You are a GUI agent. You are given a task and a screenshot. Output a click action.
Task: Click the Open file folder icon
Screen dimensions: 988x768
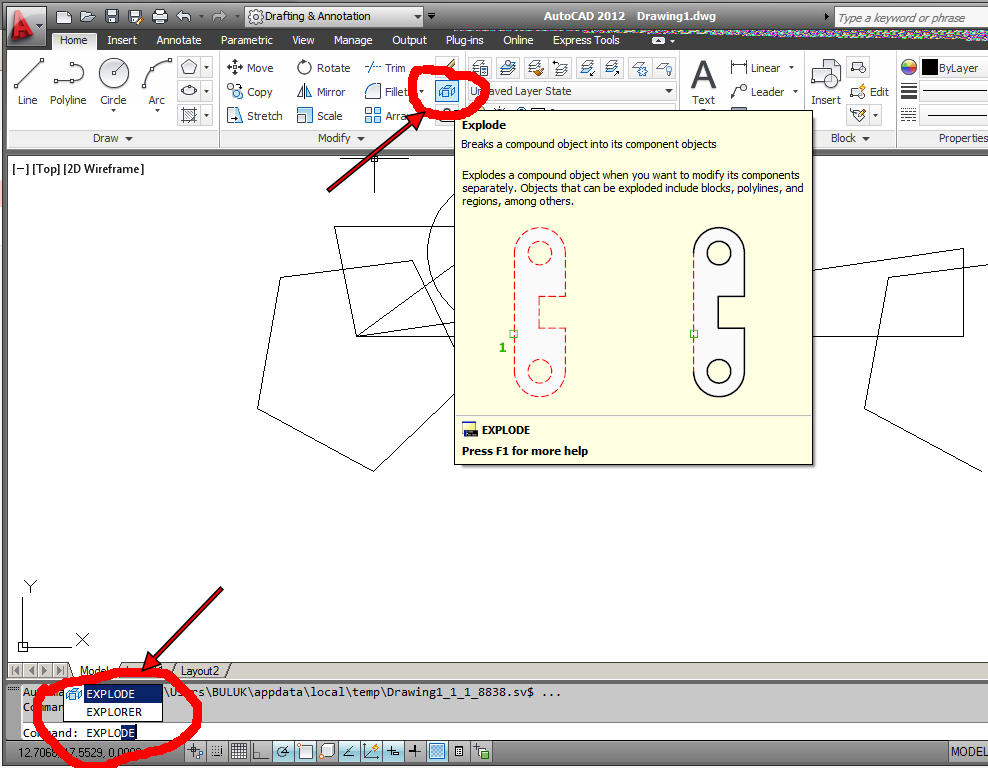point(88,16)
